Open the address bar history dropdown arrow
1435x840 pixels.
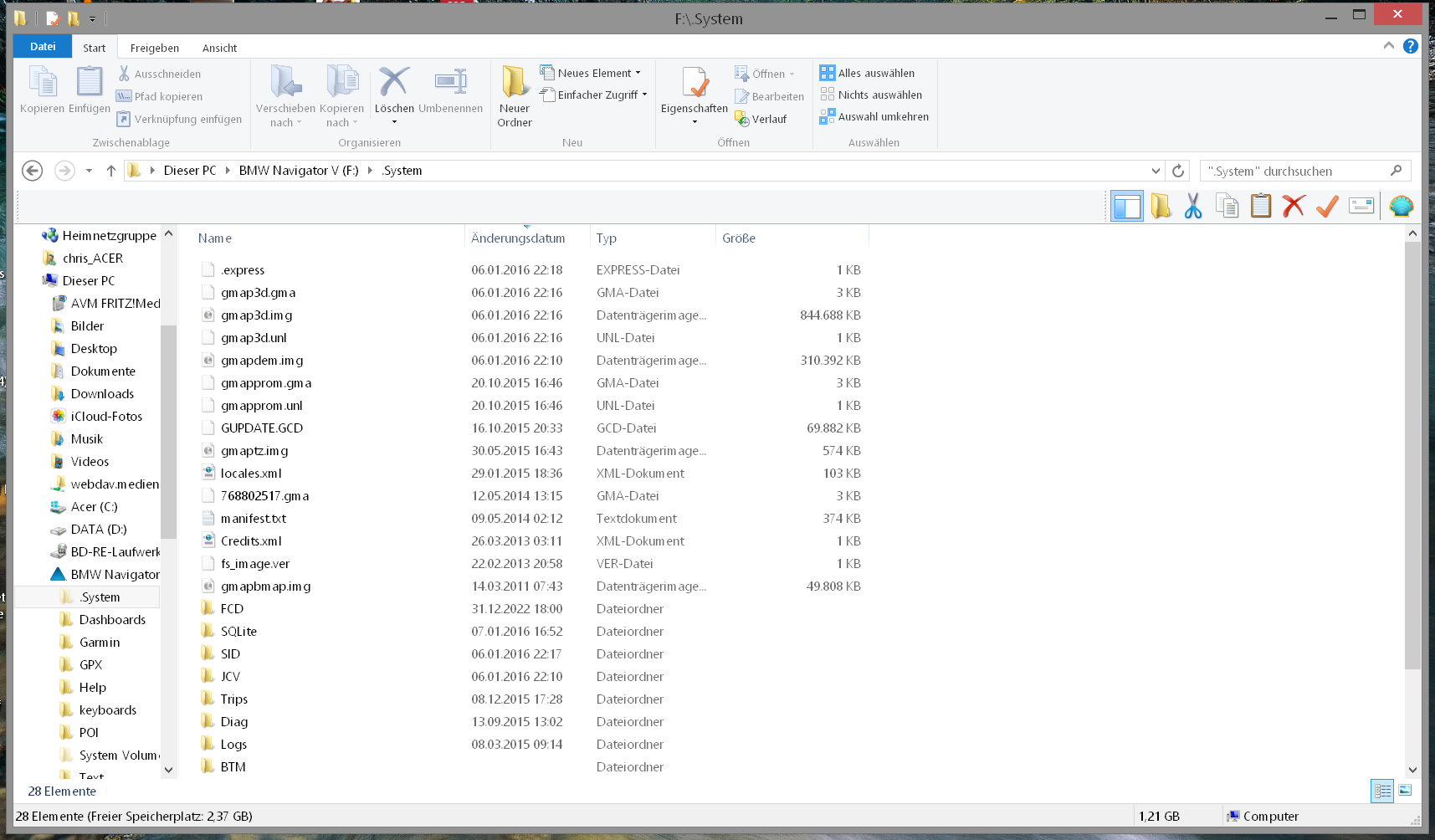pos(1156,171)
